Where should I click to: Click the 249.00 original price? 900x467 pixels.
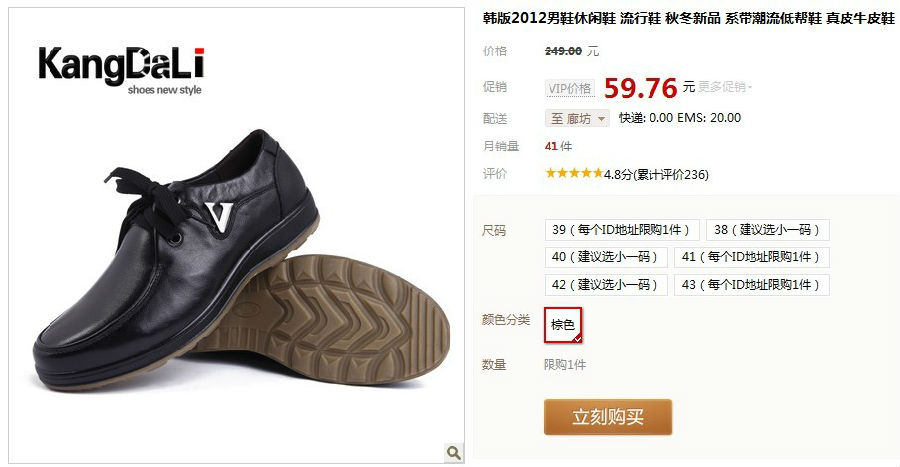click(563, 51)
